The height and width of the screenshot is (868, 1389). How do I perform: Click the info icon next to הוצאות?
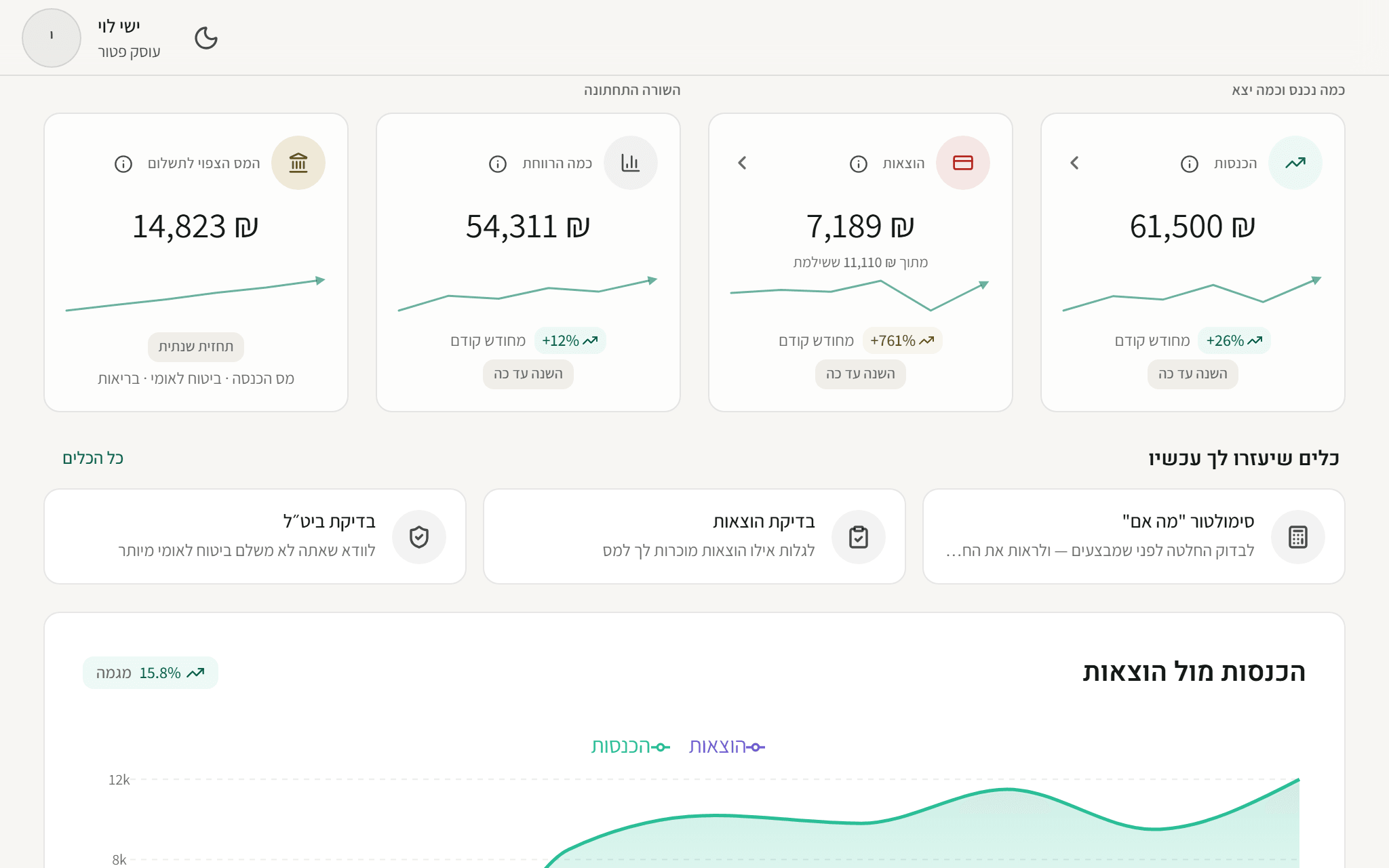tap(859, 163)
